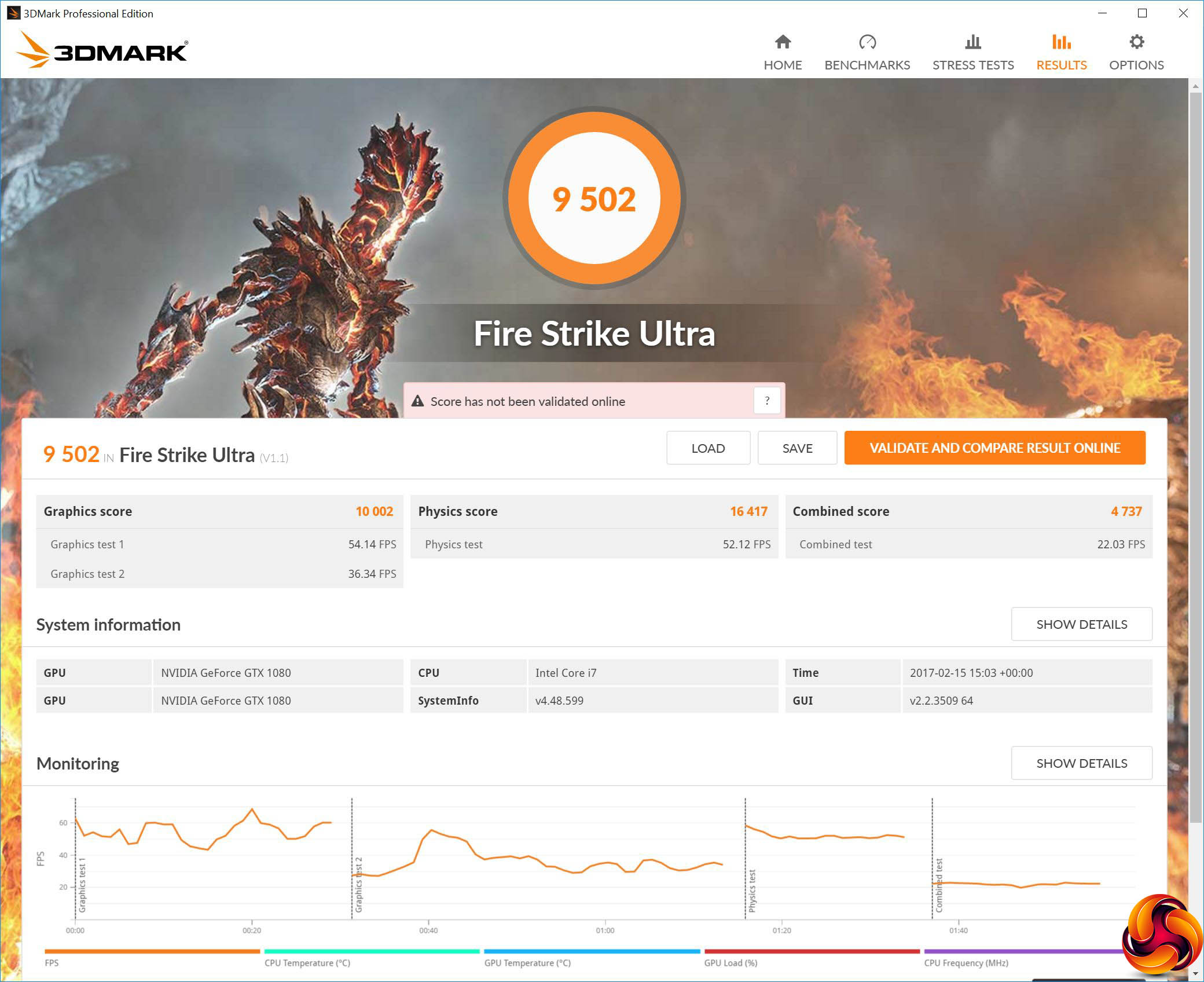The width and height of the screenshot is (1204, 982).
Task: Click the Home house icon
Action: point(783,42)
